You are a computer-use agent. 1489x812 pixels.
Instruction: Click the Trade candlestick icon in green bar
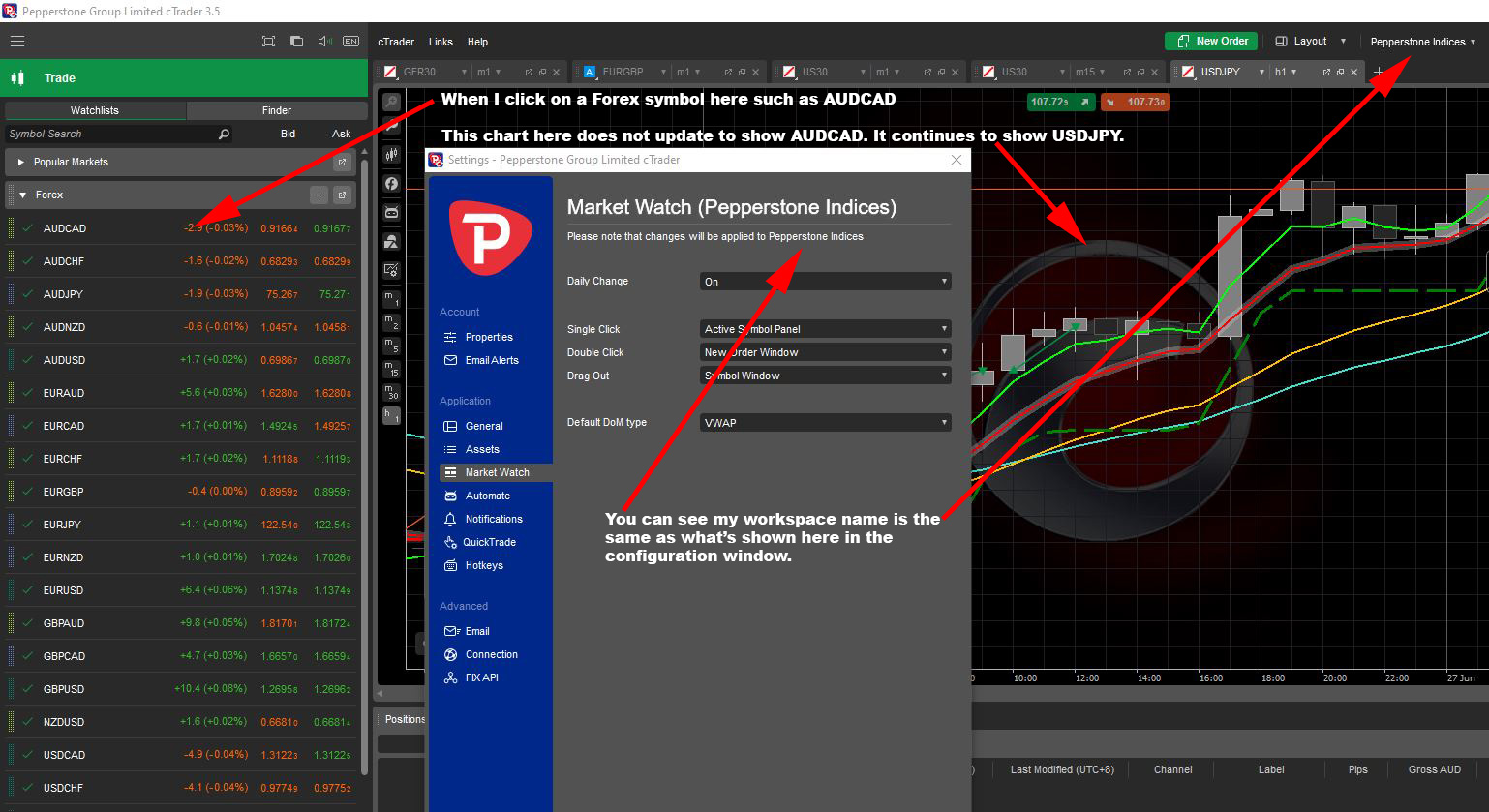click(17, 78)
